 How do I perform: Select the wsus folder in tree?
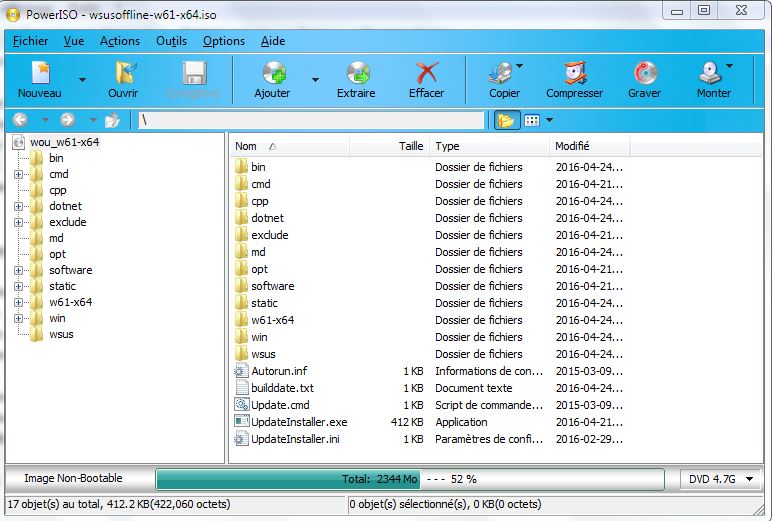coord(61,334)
